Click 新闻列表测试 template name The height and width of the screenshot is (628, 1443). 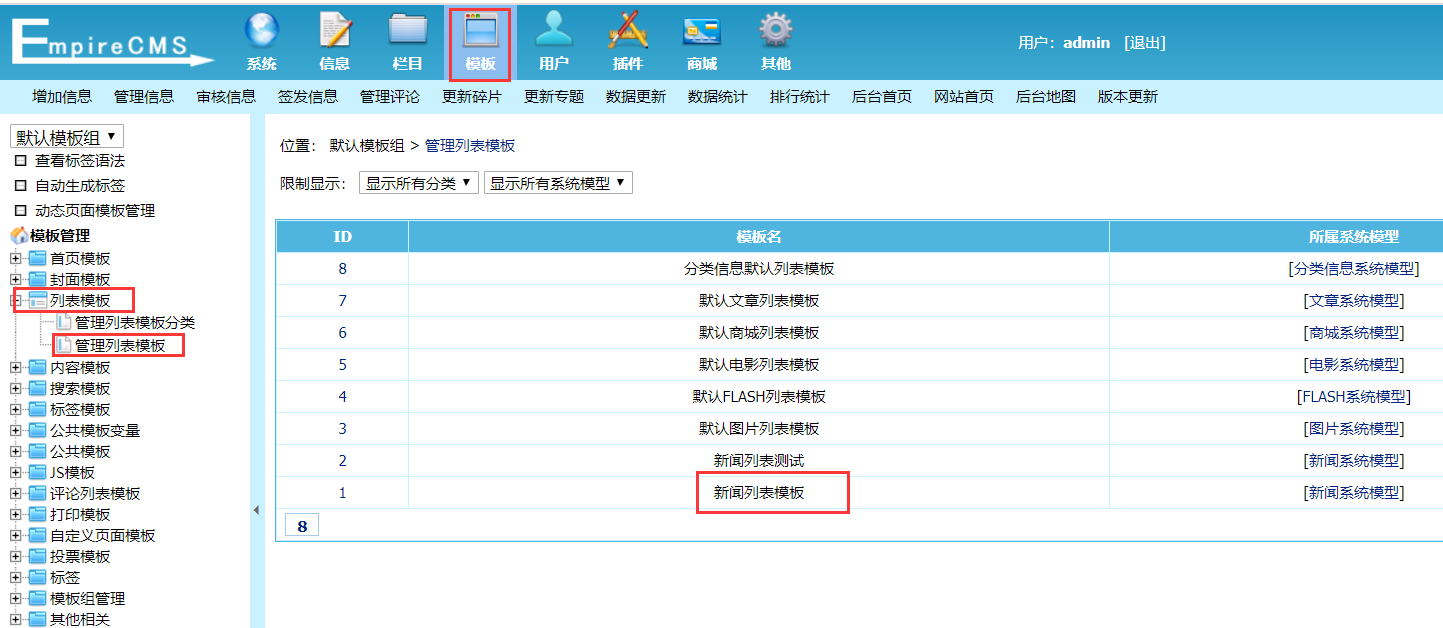tap(759, 460)
